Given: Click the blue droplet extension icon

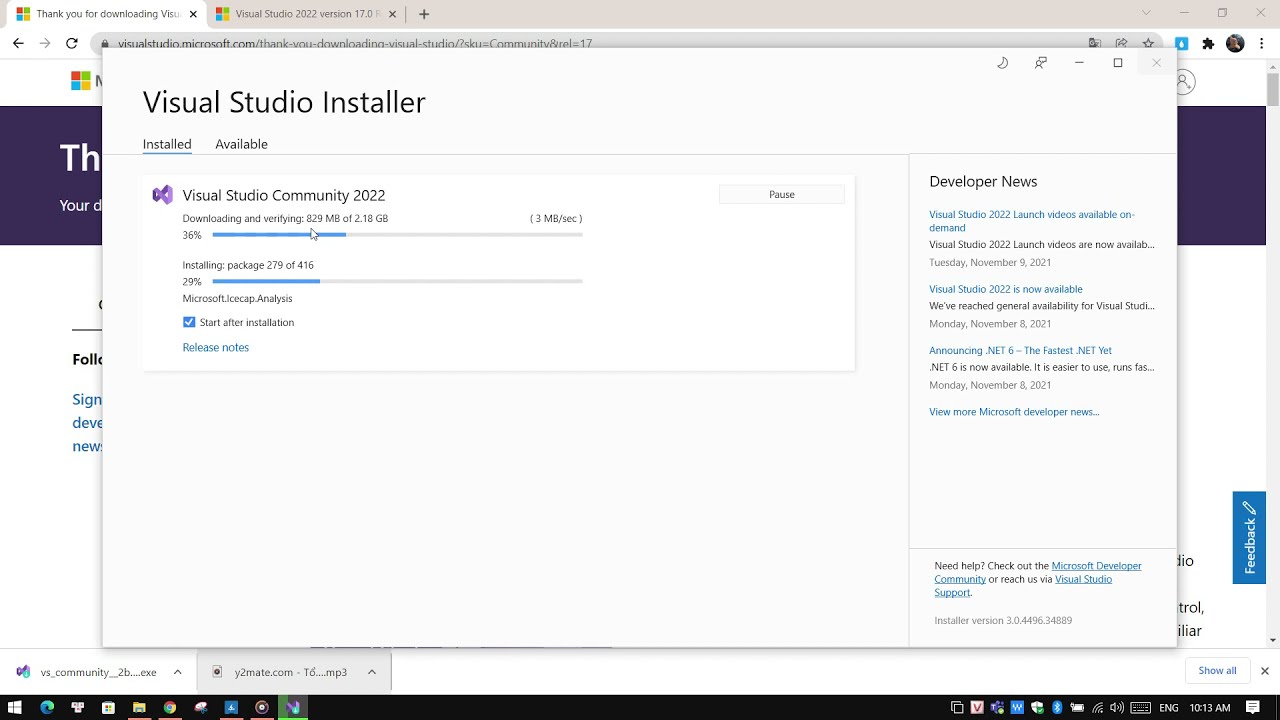Looking at the screenshot, I should point(1181,43).
